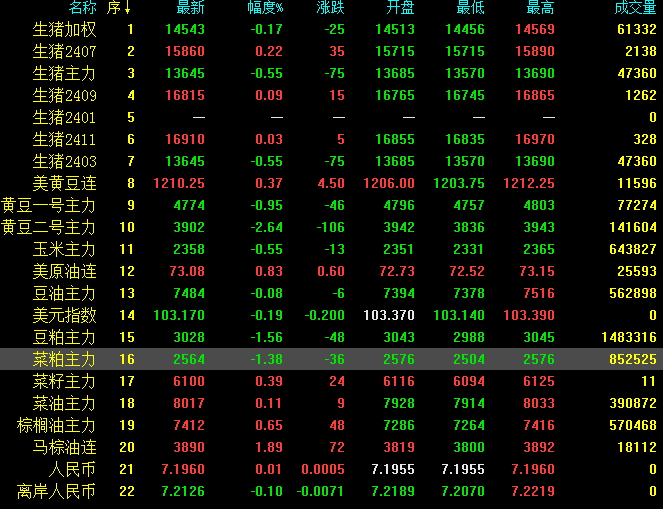Click the sort arrow beside 序 header

click(129, 8)
